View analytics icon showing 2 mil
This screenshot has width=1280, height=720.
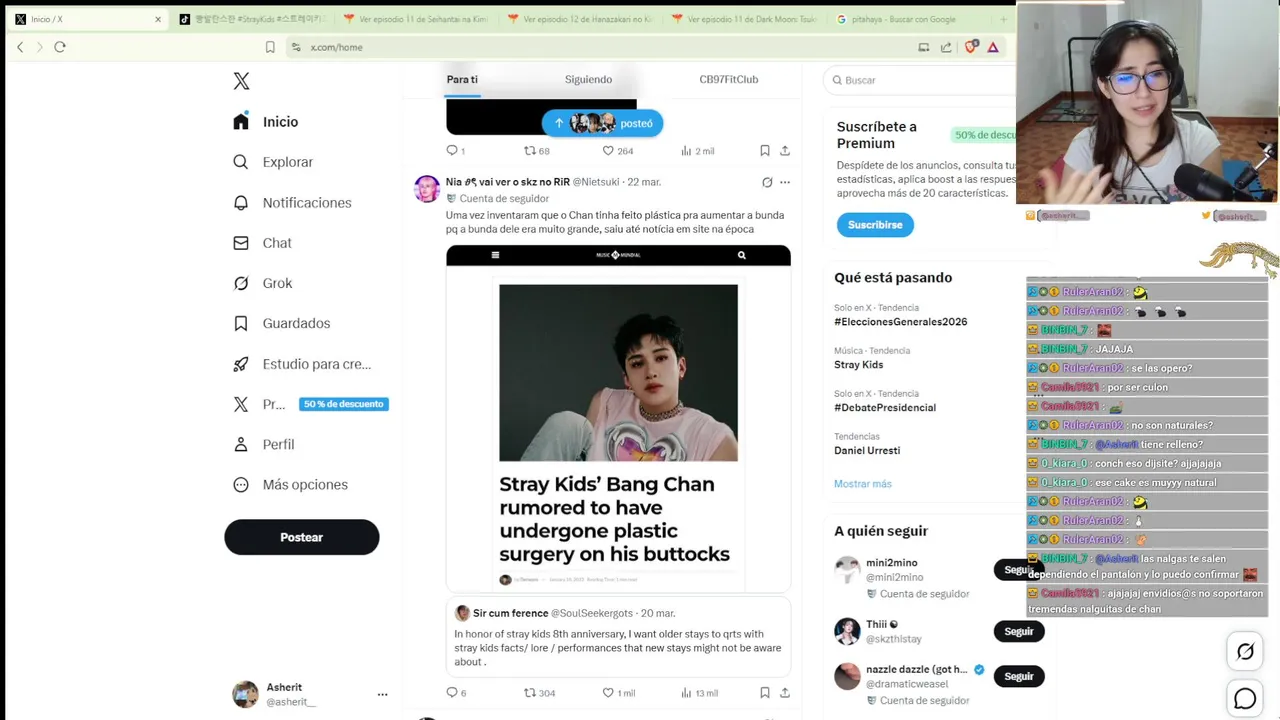pos(697,151)
